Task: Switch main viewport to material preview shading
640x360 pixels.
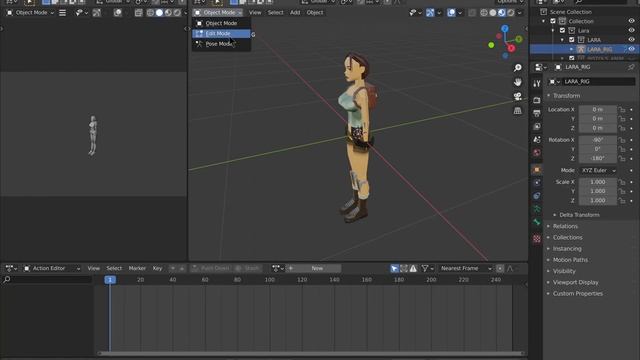Action: click(x=502, y=13)
